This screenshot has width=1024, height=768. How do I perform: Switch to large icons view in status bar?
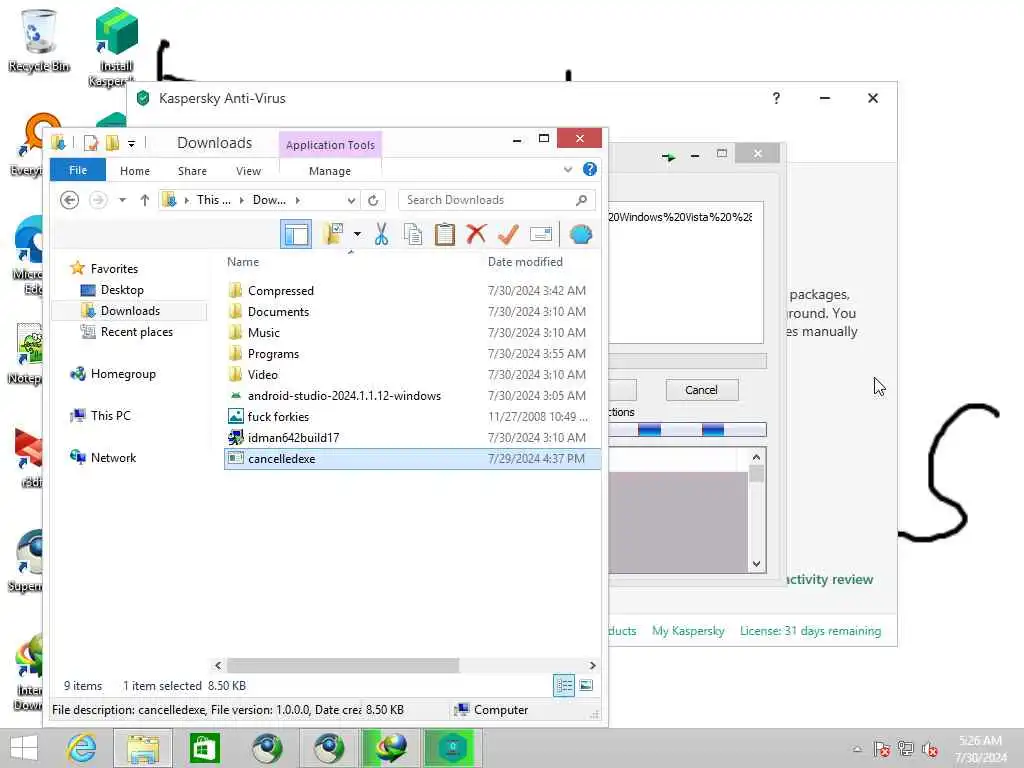pos(586,685)
